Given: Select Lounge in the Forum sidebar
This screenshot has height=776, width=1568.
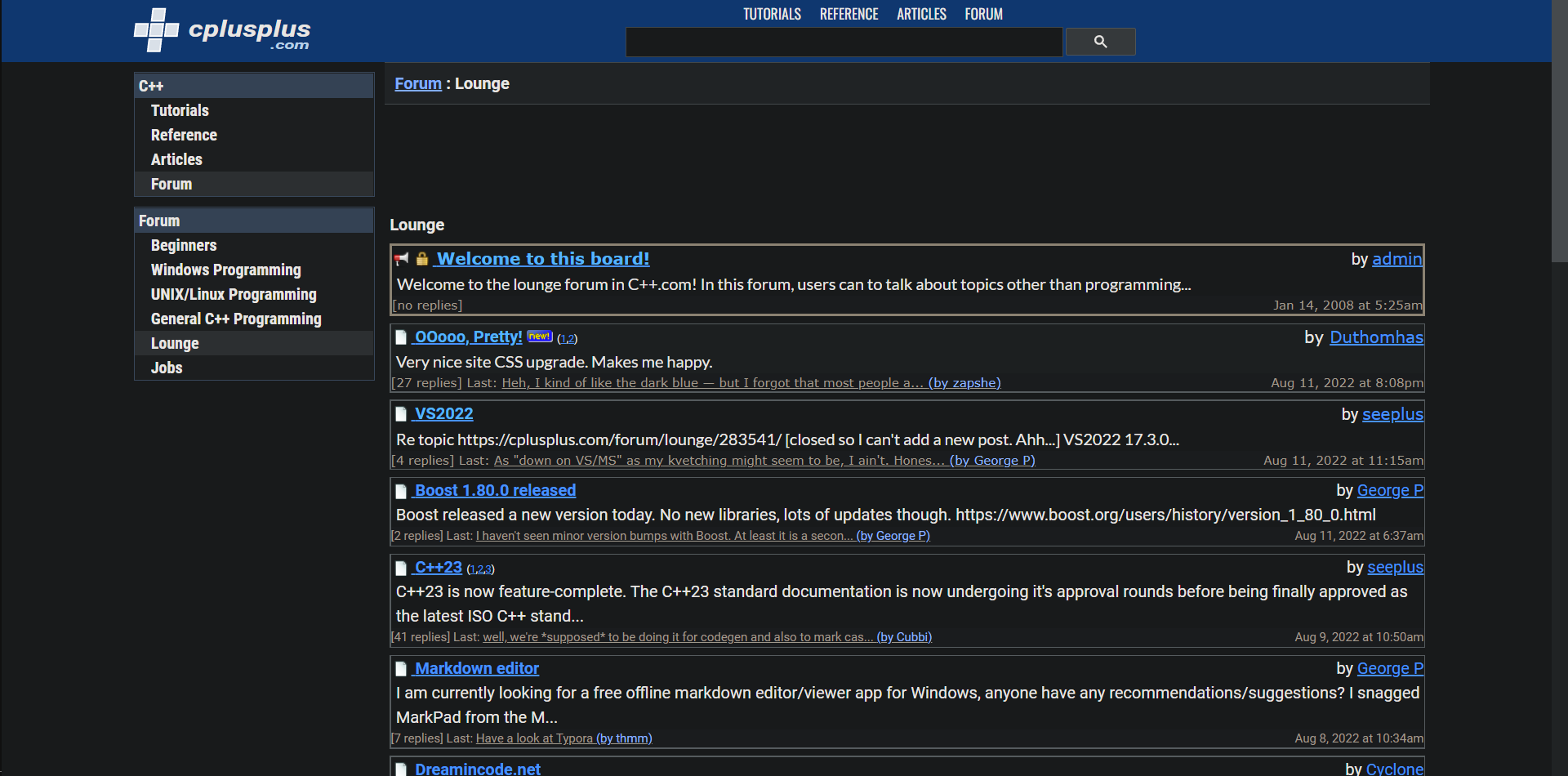Looking at the screenshot, I should click(x=254, y=343).
